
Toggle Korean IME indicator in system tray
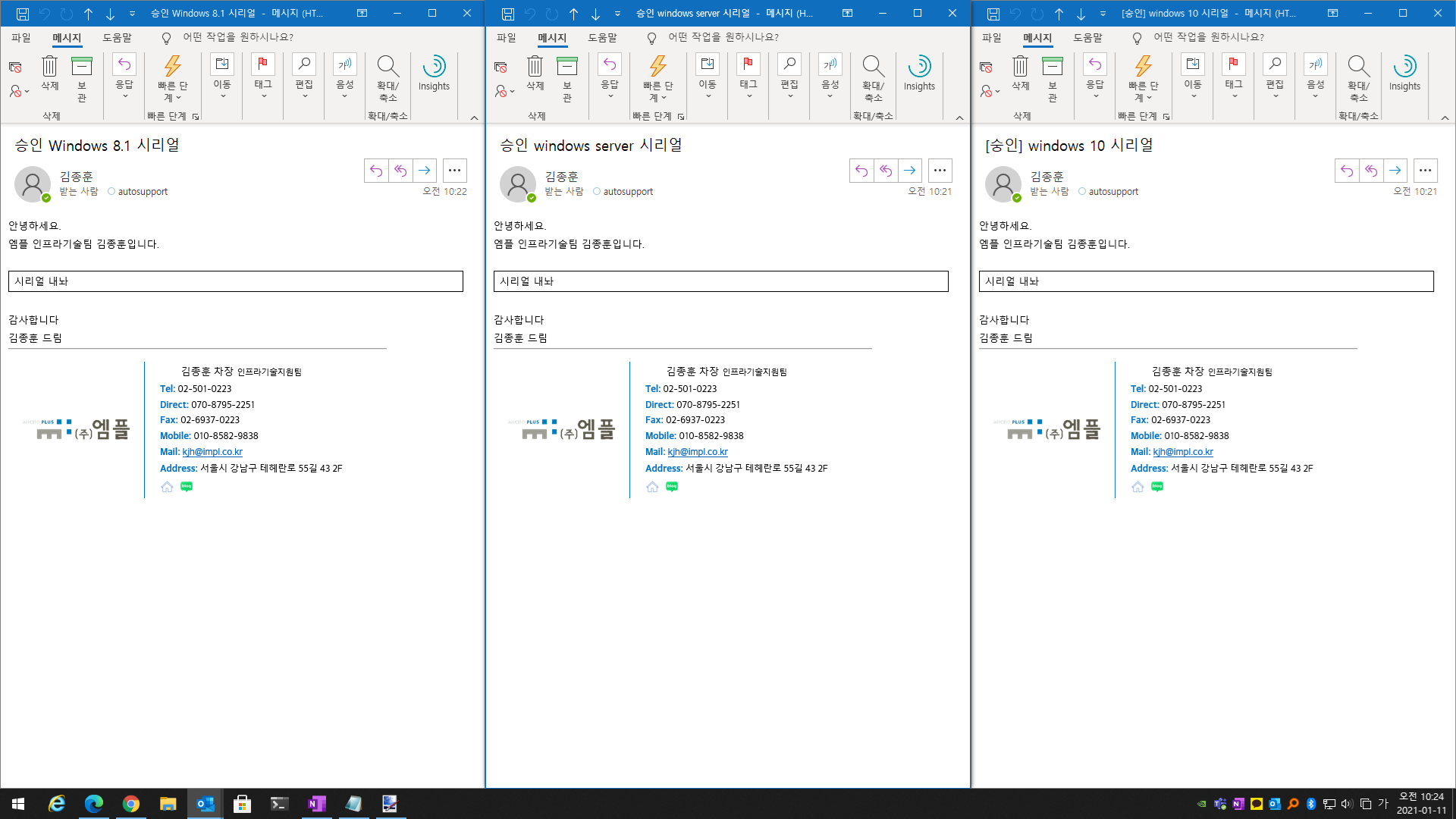pos(1382,804)
